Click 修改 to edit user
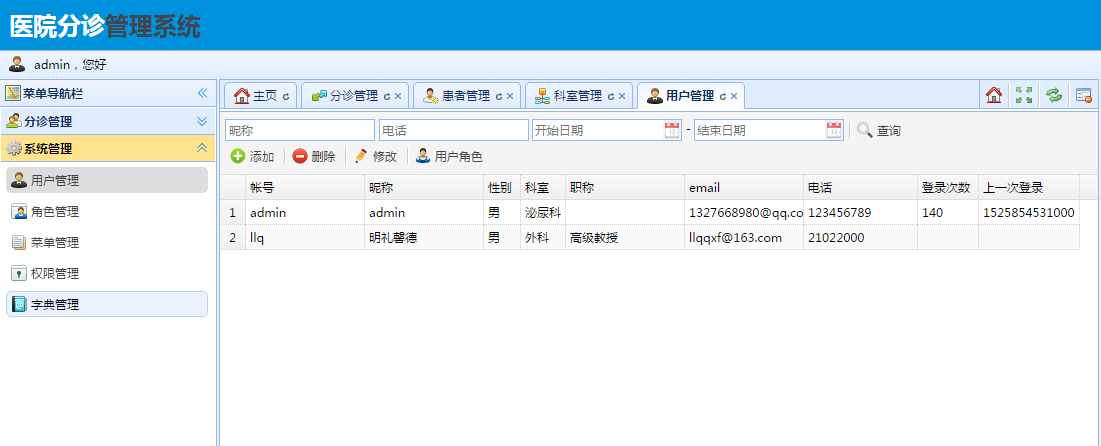The height and width of the screenshot is (446, 1101). (x=376, y=157)
